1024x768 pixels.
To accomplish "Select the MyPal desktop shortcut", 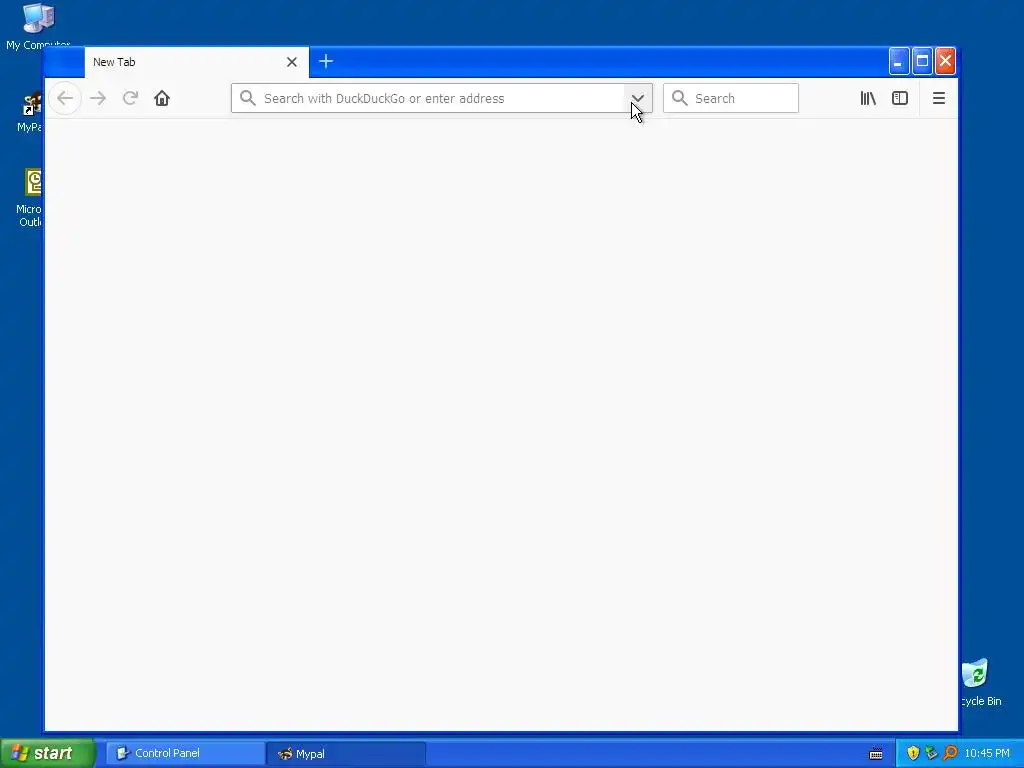I will pyautogui.click(x=29, y=112).
